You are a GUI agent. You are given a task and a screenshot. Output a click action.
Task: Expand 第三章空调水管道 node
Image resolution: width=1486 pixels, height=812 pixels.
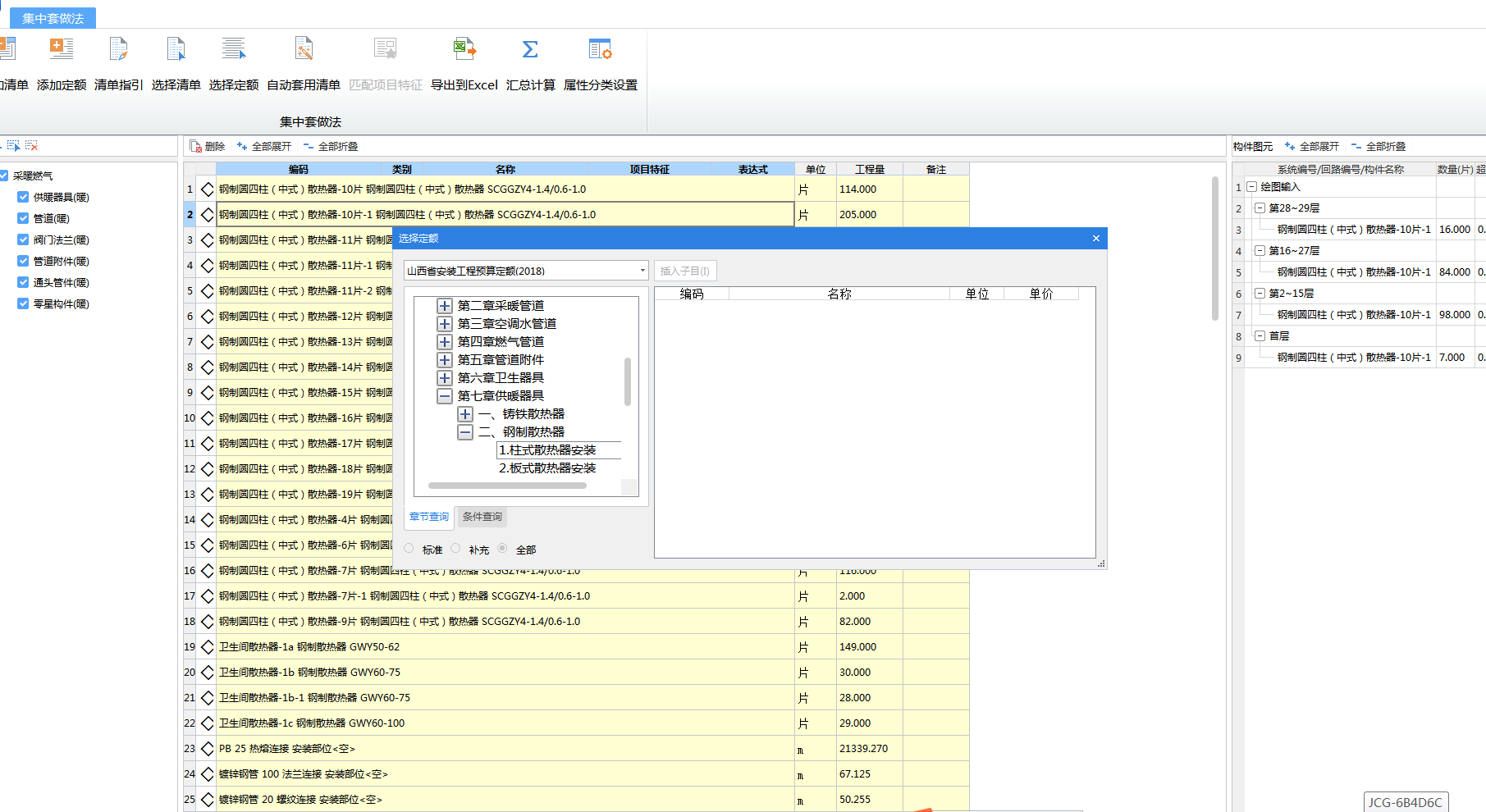coord(445,324)
